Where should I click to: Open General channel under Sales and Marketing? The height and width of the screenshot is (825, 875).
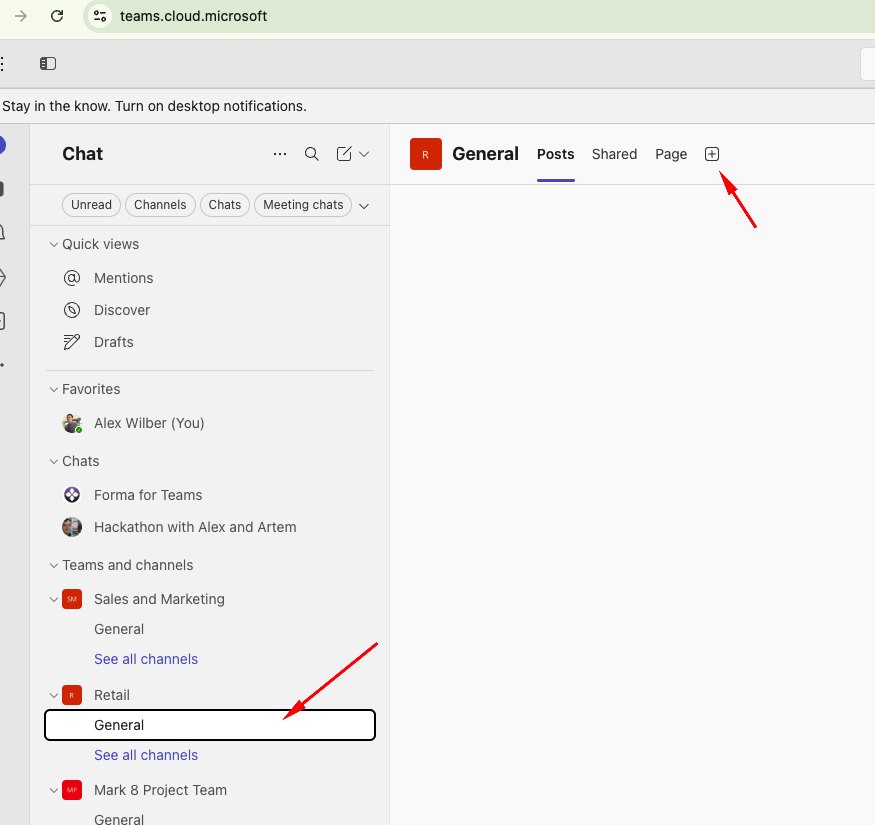(x=210, y=629)
